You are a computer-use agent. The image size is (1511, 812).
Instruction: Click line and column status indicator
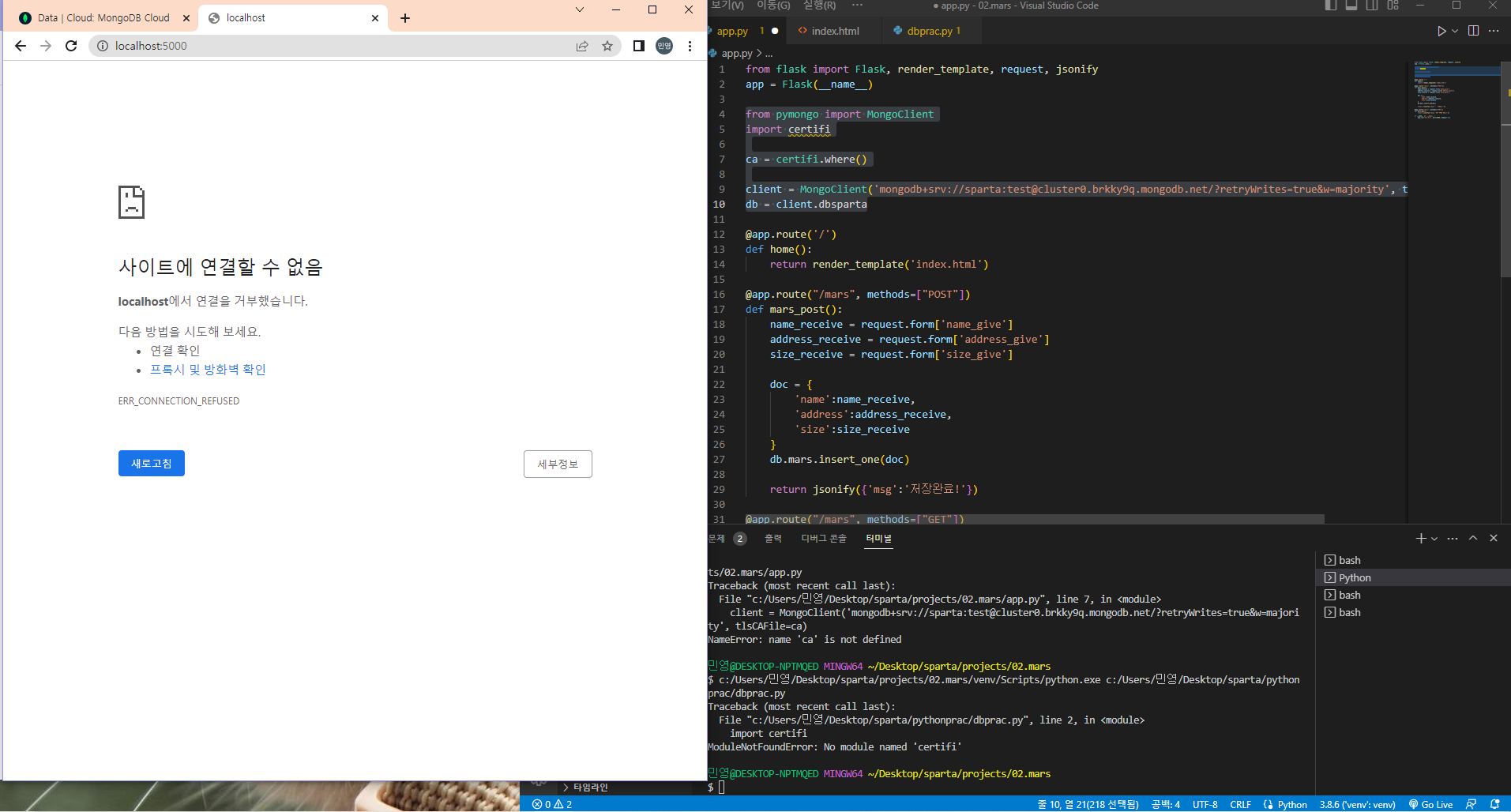coord(1088,804)
